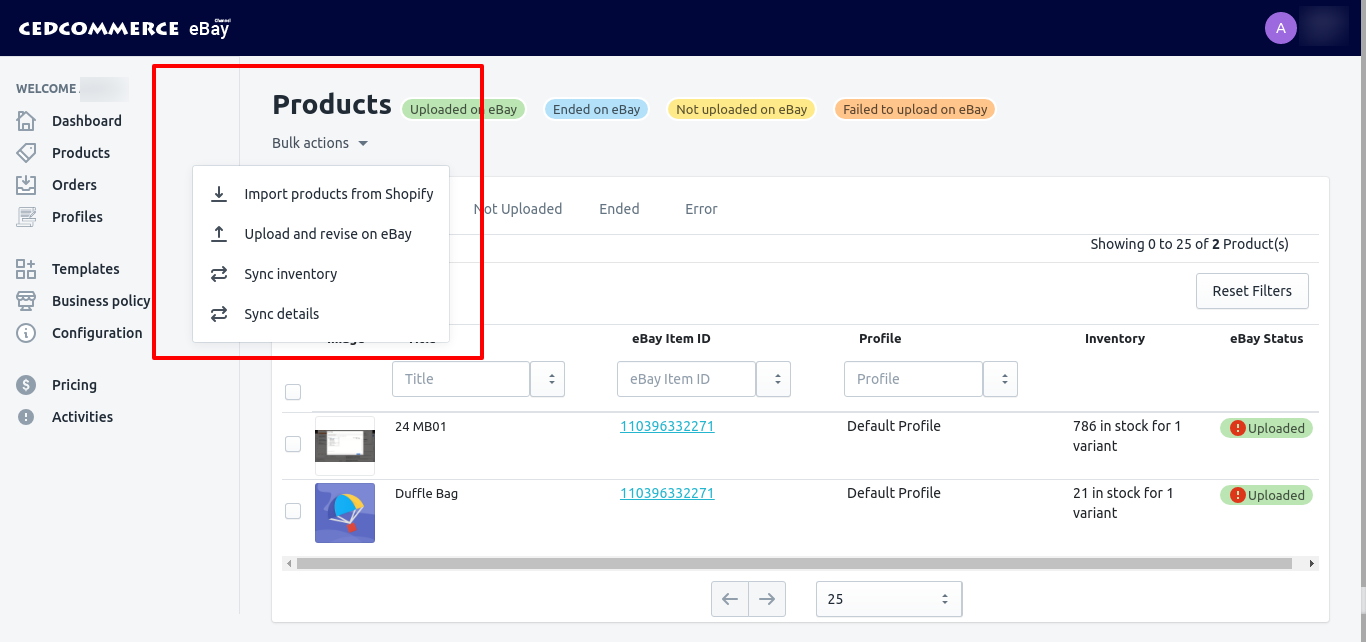Viewport: 1366px width, 642px height.
Task: Click the Orders inbox icon
Action: [26, 185]
